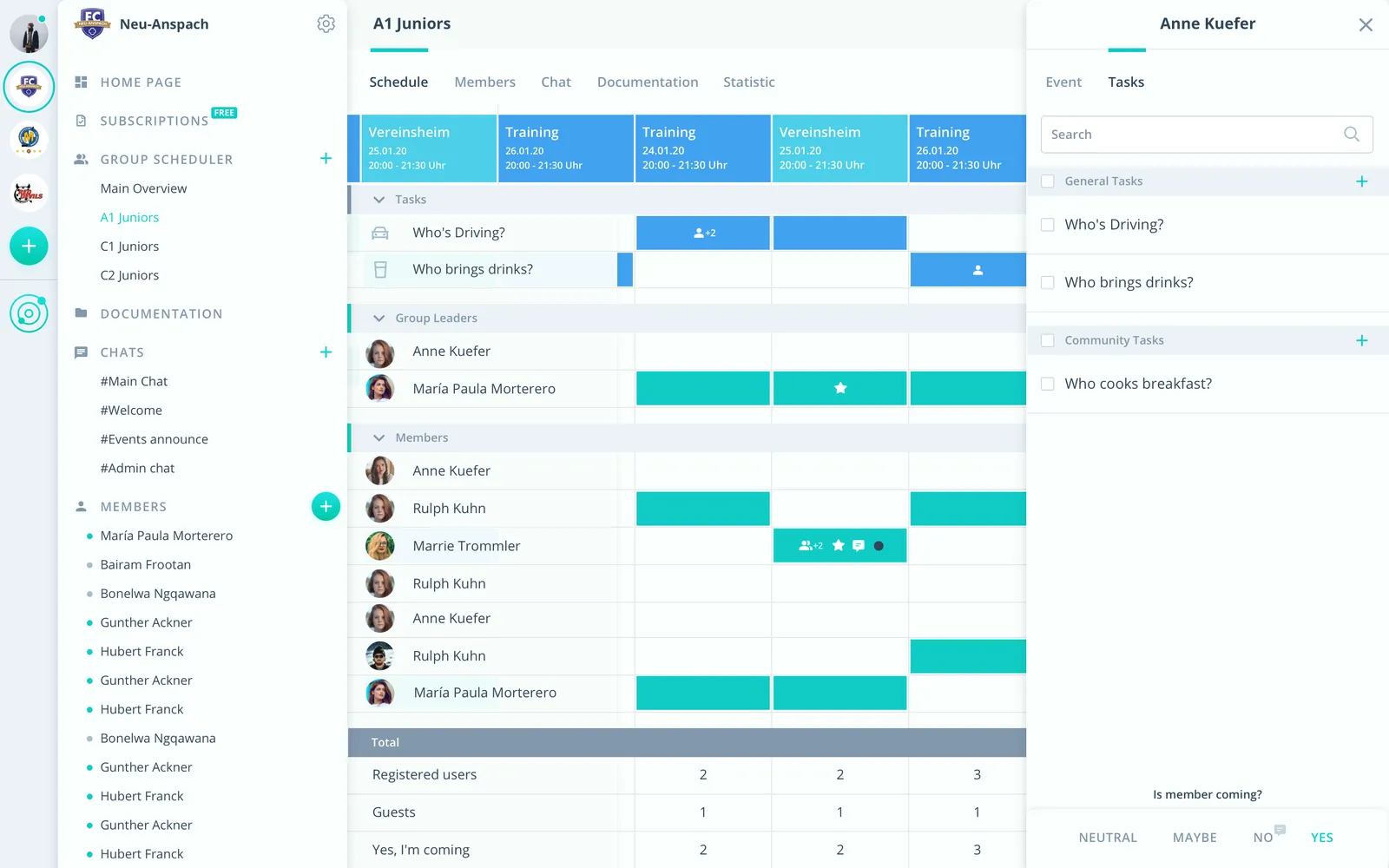Add a member with the Members plus button
The image size is (1389, 868).
[x=326, y=507]
